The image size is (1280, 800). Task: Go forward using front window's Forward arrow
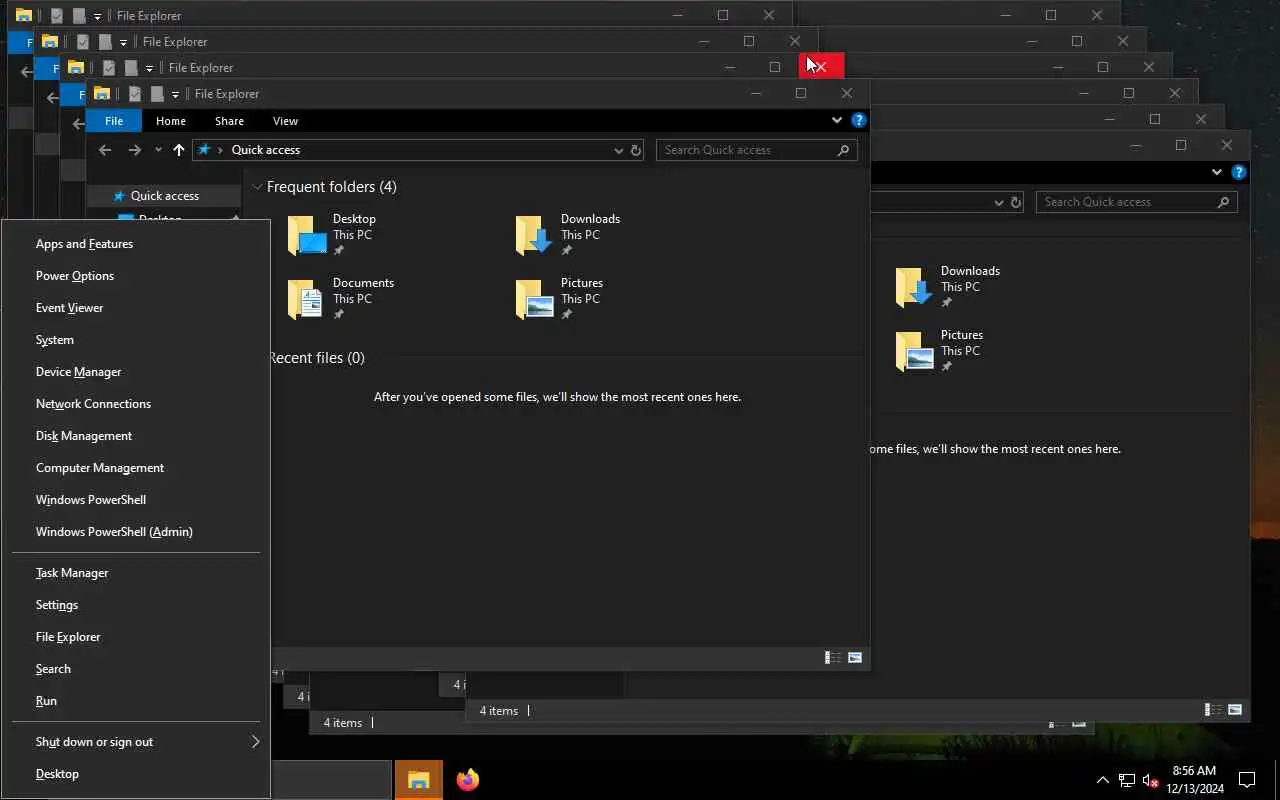pyautogui.click(x=135, y=150)
